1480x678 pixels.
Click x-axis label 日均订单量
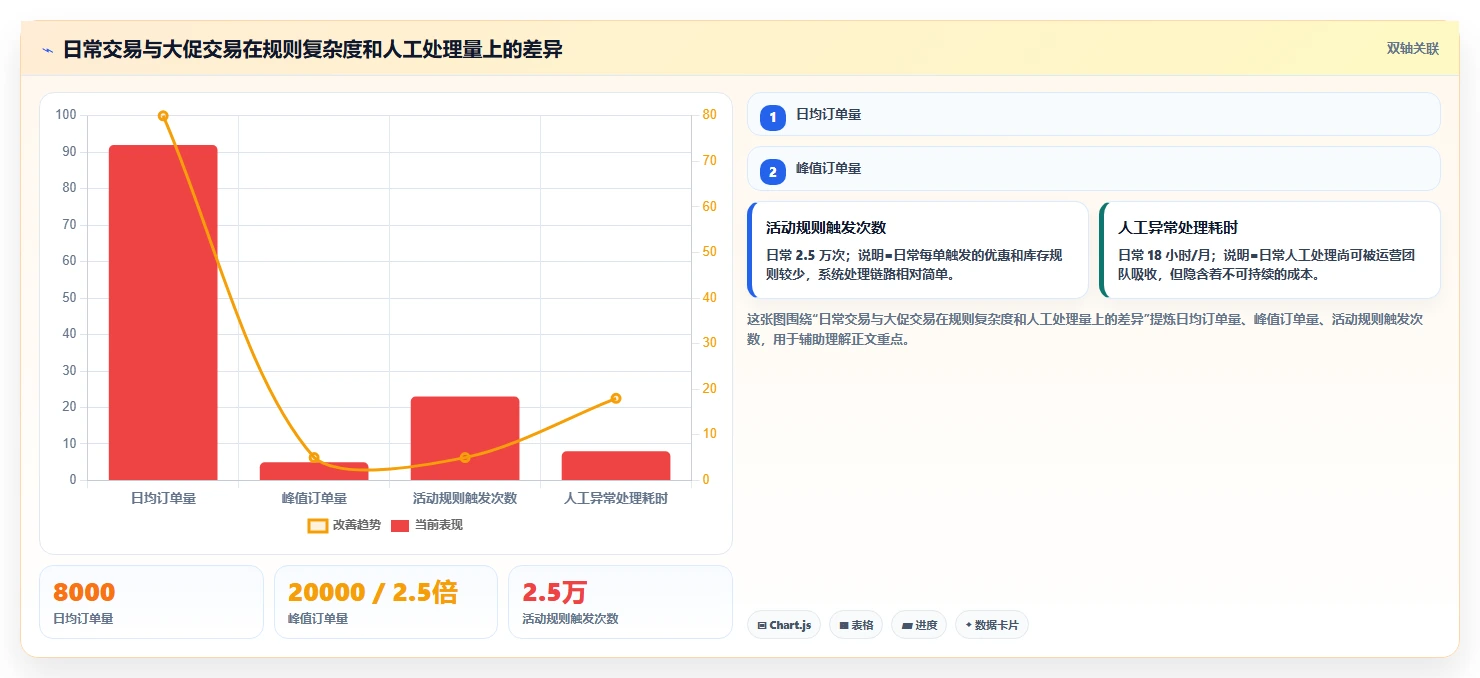(x=163, y=498)
